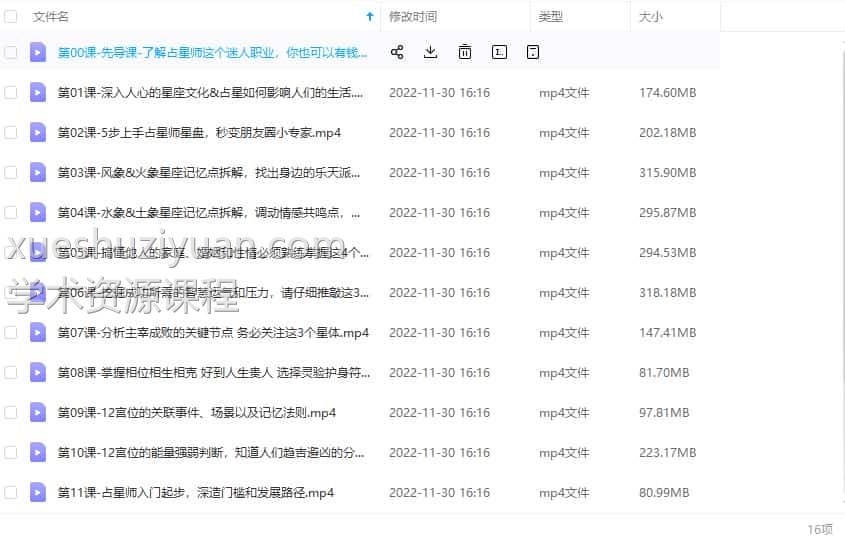Viewport: 845px width, 541px height.
Task: Click the share icon on the 第00课 row
Action: coord(397,52)
